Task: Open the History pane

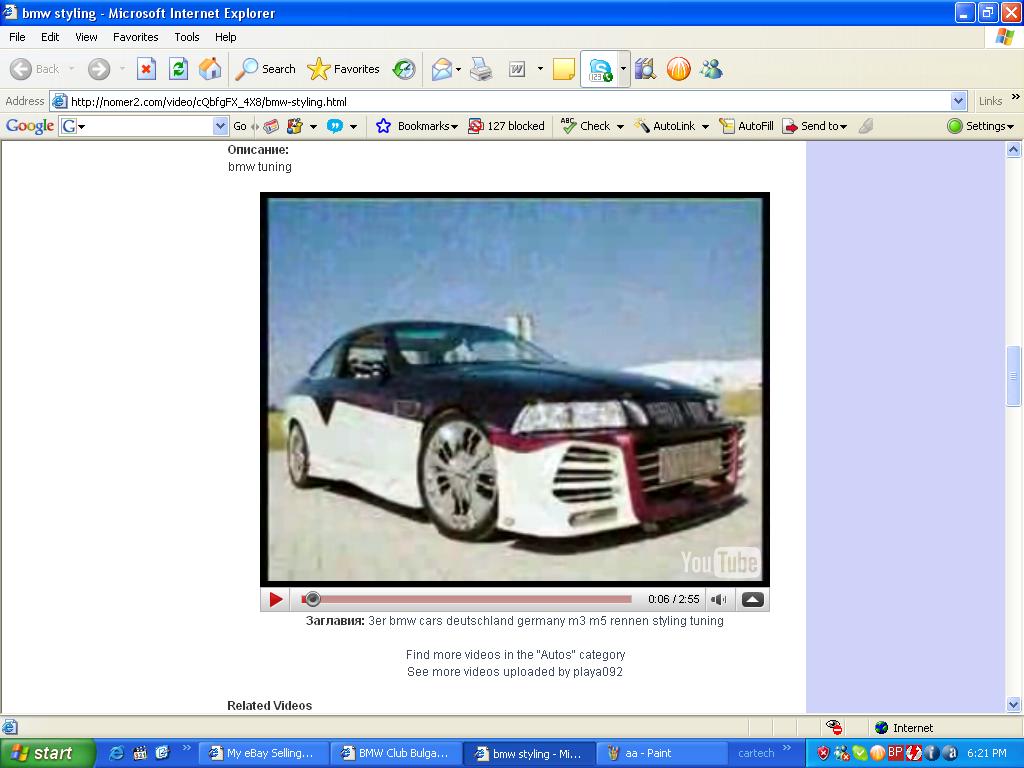Action: [x=404, y=69]
